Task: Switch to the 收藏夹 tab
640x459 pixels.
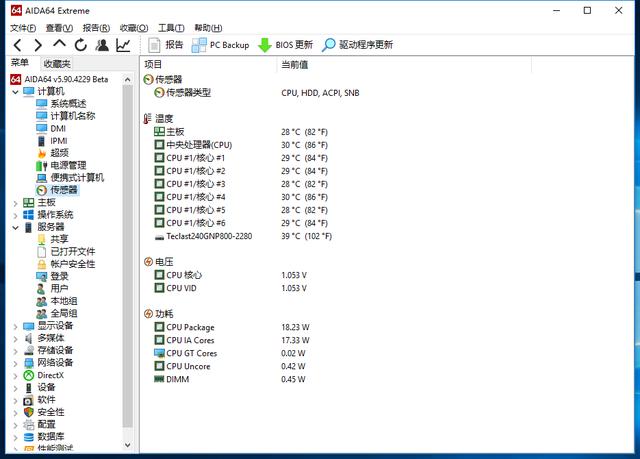Action: [x=57, y=64]
